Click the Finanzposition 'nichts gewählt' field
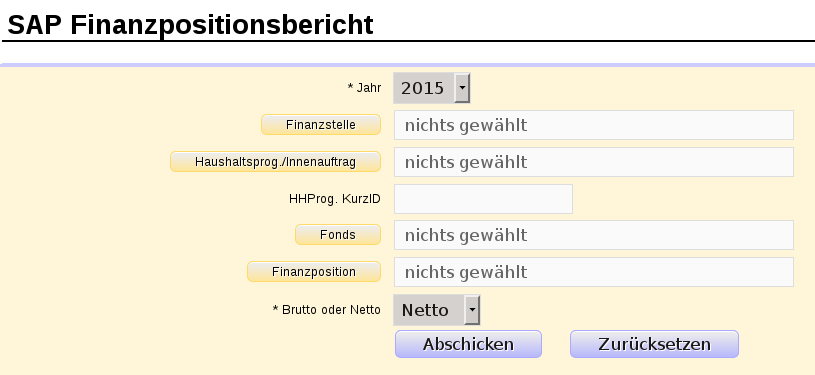Image resolution: width=815 pixels, height=375 pixels. [594, 272]
